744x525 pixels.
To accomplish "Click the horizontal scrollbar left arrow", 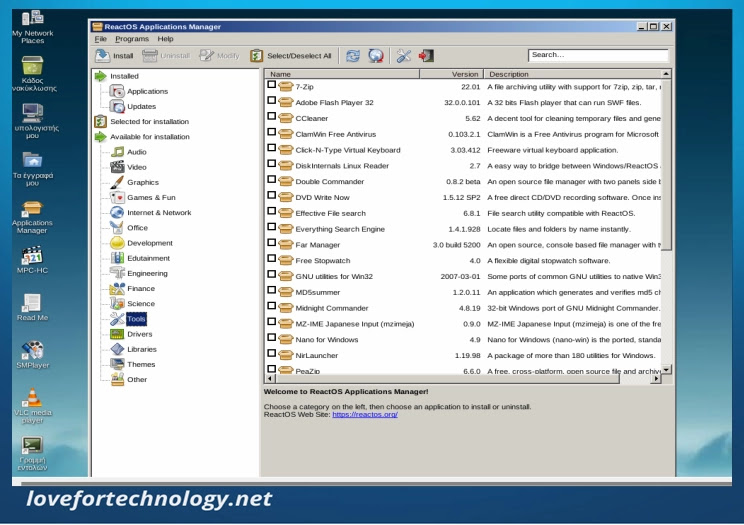I will [270, 378].
